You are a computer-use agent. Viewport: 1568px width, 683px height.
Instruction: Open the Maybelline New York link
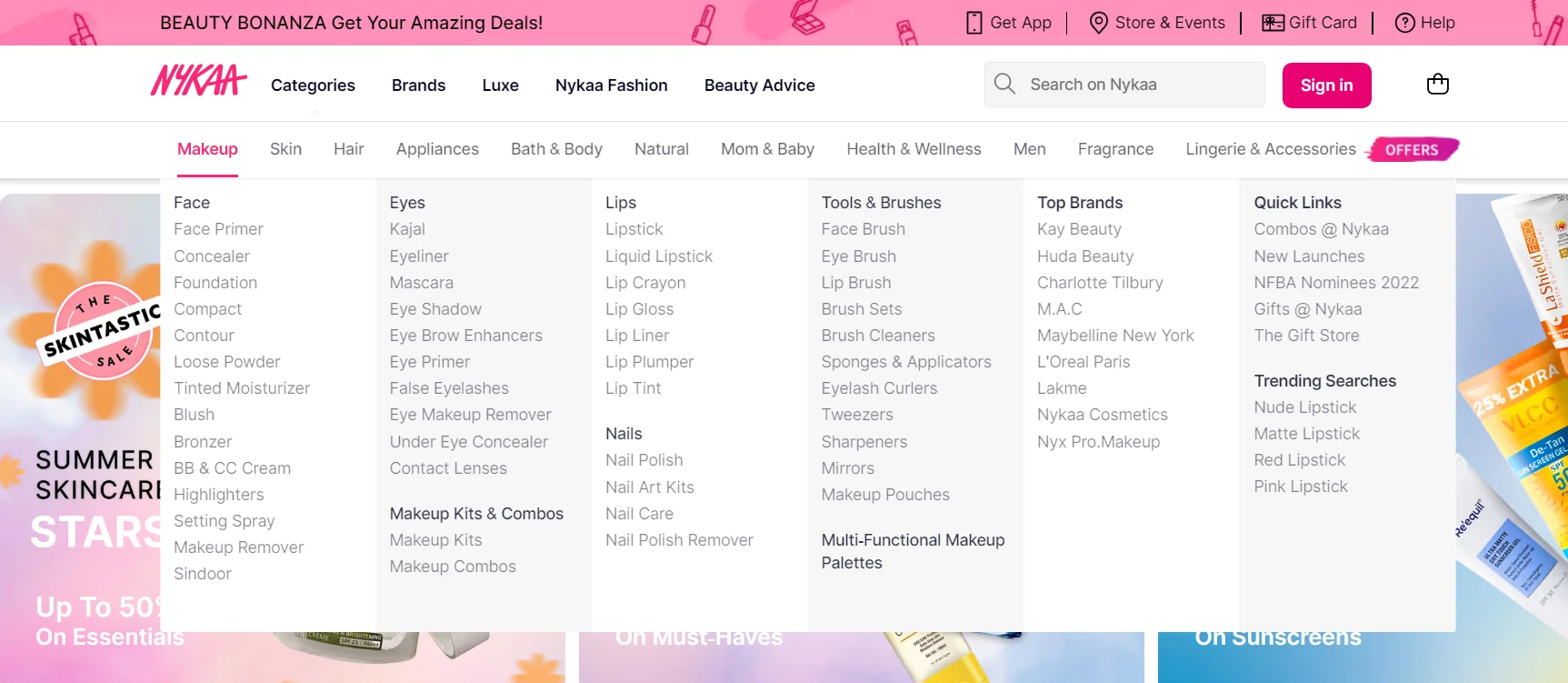click(1115, 336)
